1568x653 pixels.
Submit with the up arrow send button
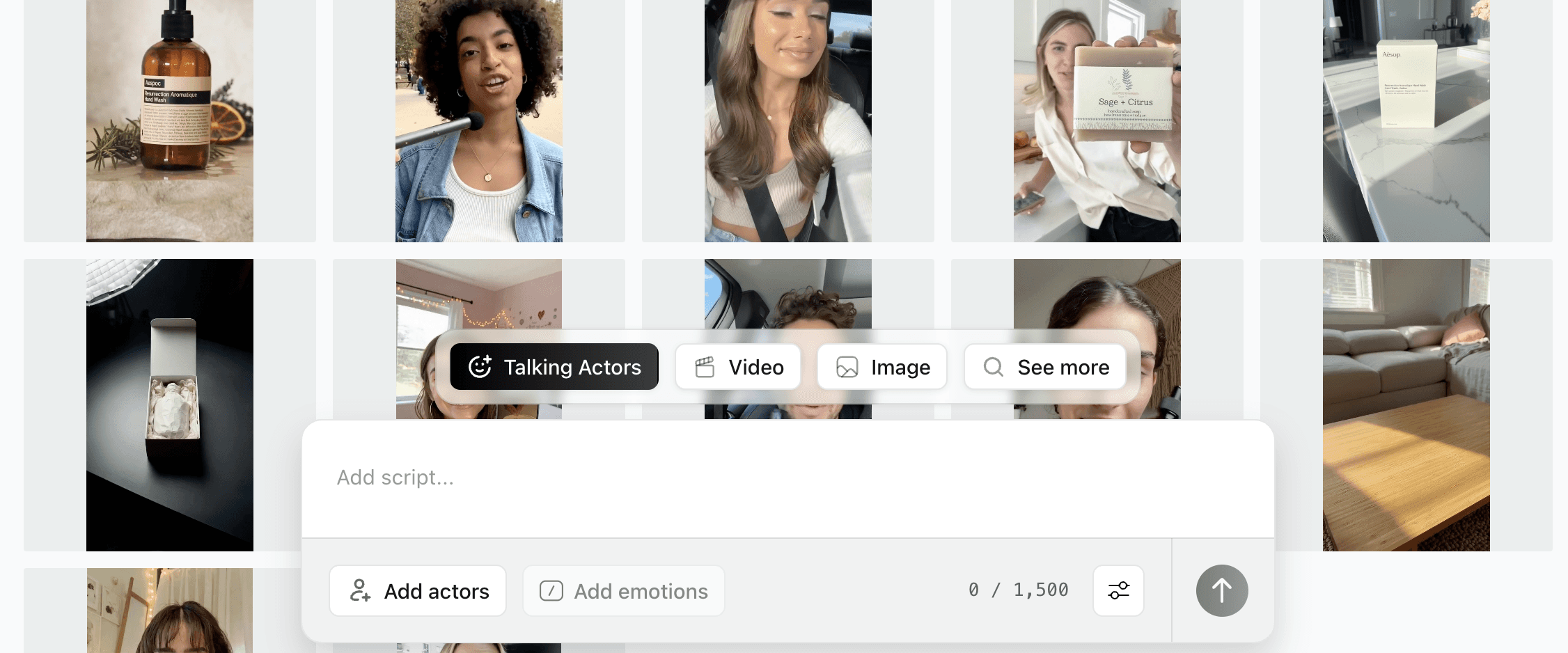[x=1222, y=590]
